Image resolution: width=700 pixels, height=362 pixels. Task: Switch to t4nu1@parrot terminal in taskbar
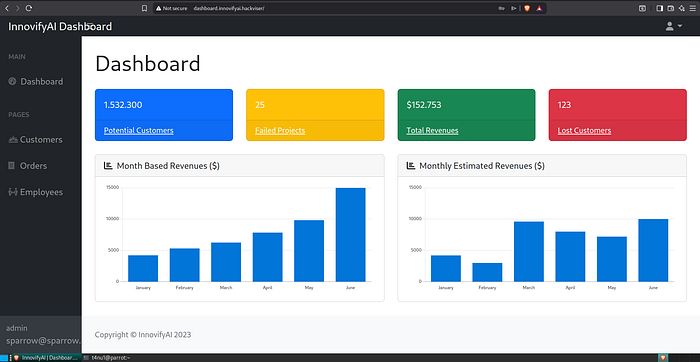click(x=107, y=358)
